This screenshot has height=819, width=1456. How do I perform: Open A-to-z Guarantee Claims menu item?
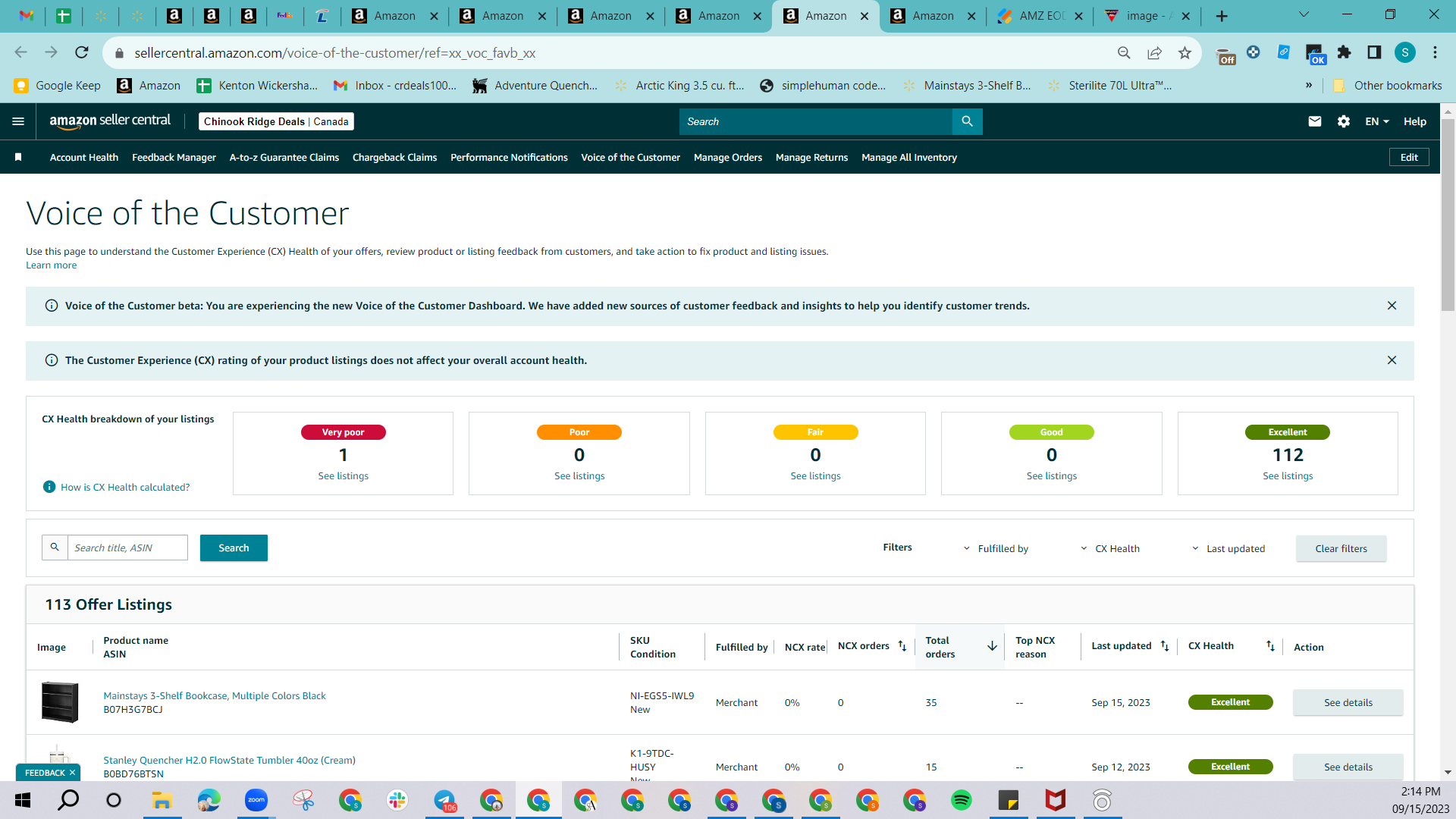pos(284,157)
